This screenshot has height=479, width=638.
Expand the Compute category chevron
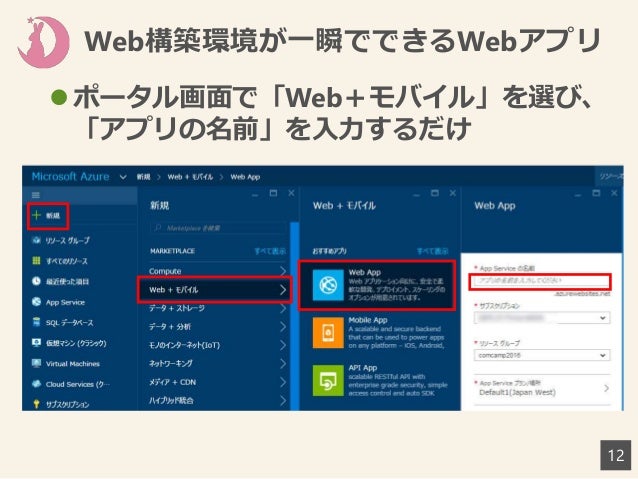click(283, 271)
